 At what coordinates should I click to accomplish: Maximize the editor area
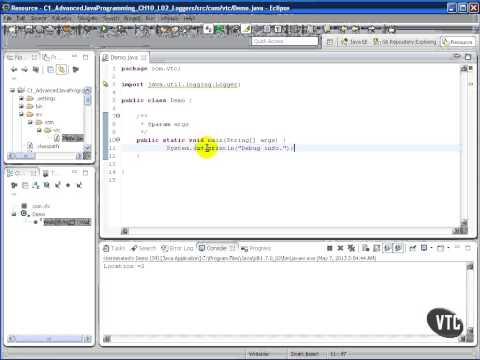coord(468,57)
